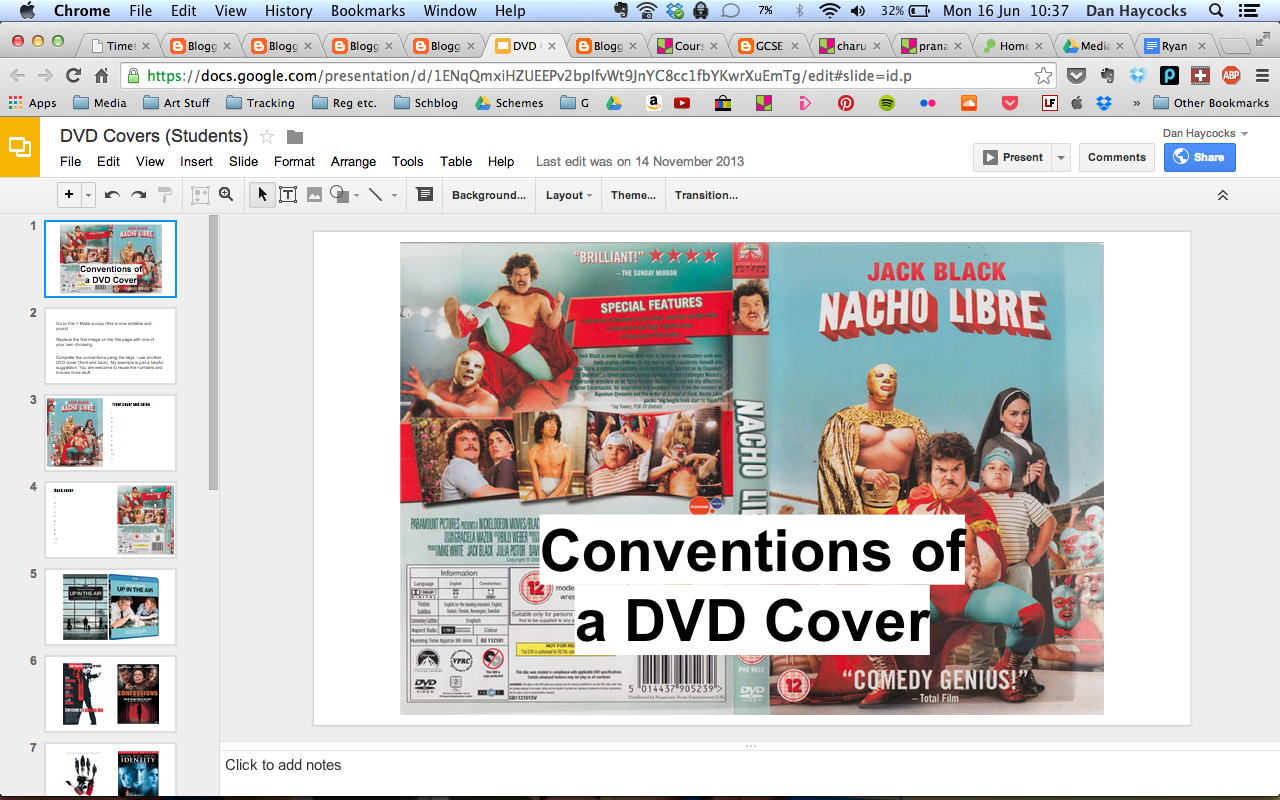
Task: Click the Pocket extension icon
Action: [x=1076, y=76]
